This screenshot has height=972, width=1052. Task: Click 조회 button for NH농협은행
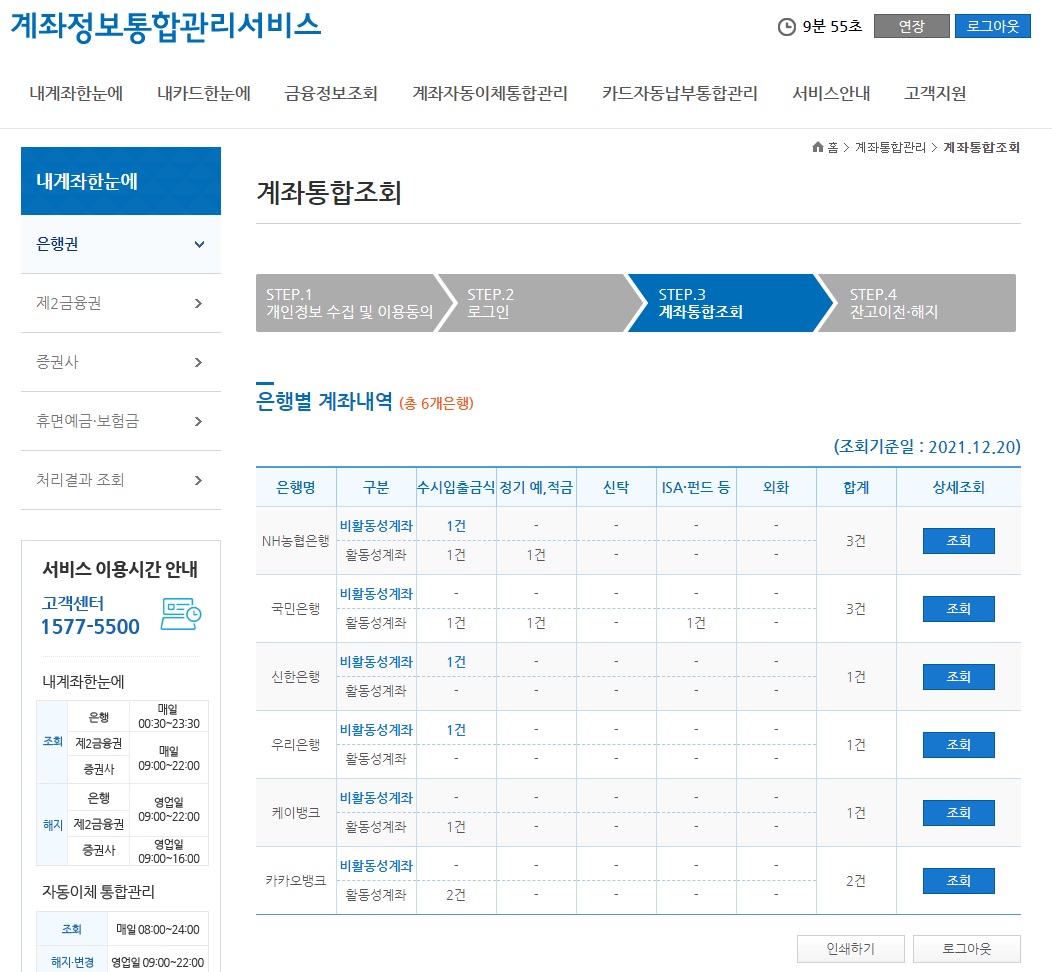(x=958, y=541)
